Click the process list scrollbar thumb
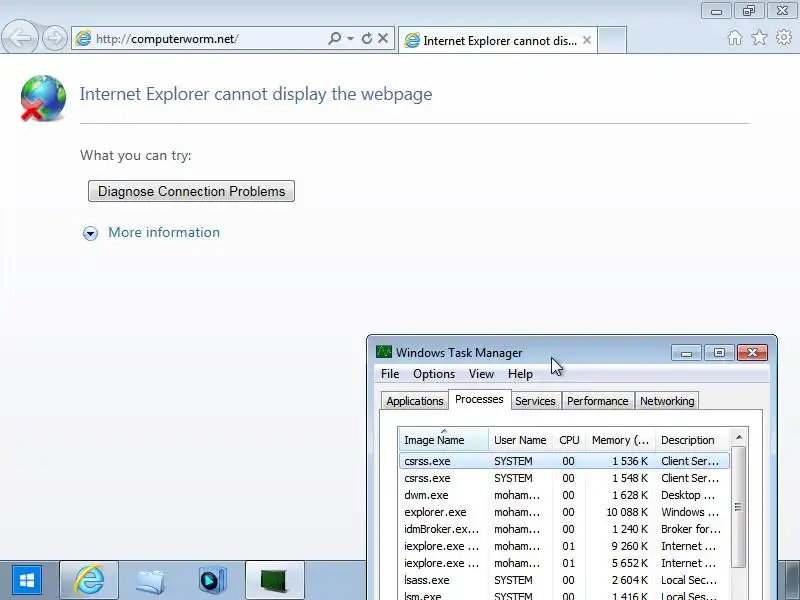The width and height of the screenshot is (800, 600). click(x=738, y=507)
